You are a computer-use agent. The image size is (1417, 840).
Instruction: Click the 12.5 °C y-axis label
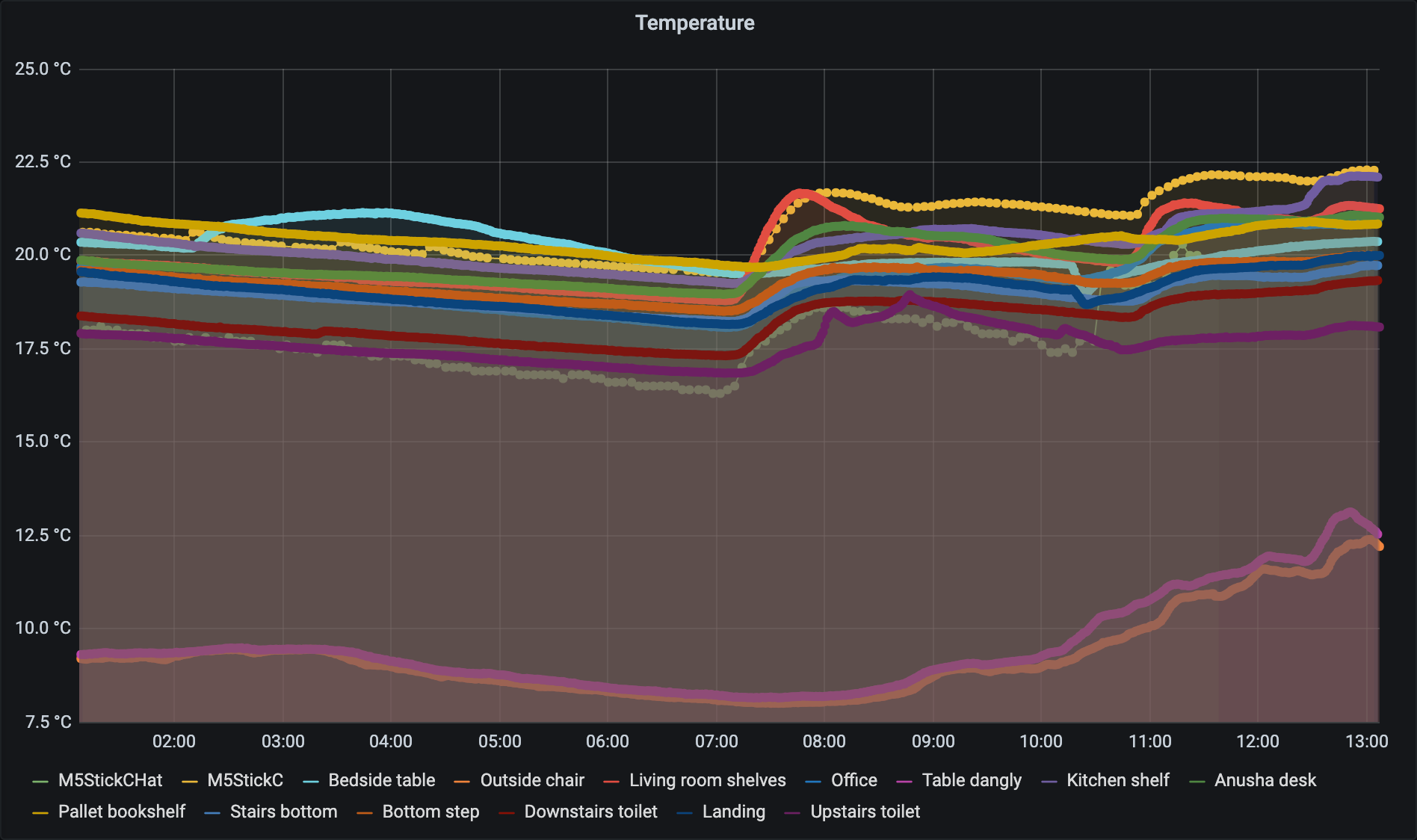pyautogui.click(x=43, y=535)
